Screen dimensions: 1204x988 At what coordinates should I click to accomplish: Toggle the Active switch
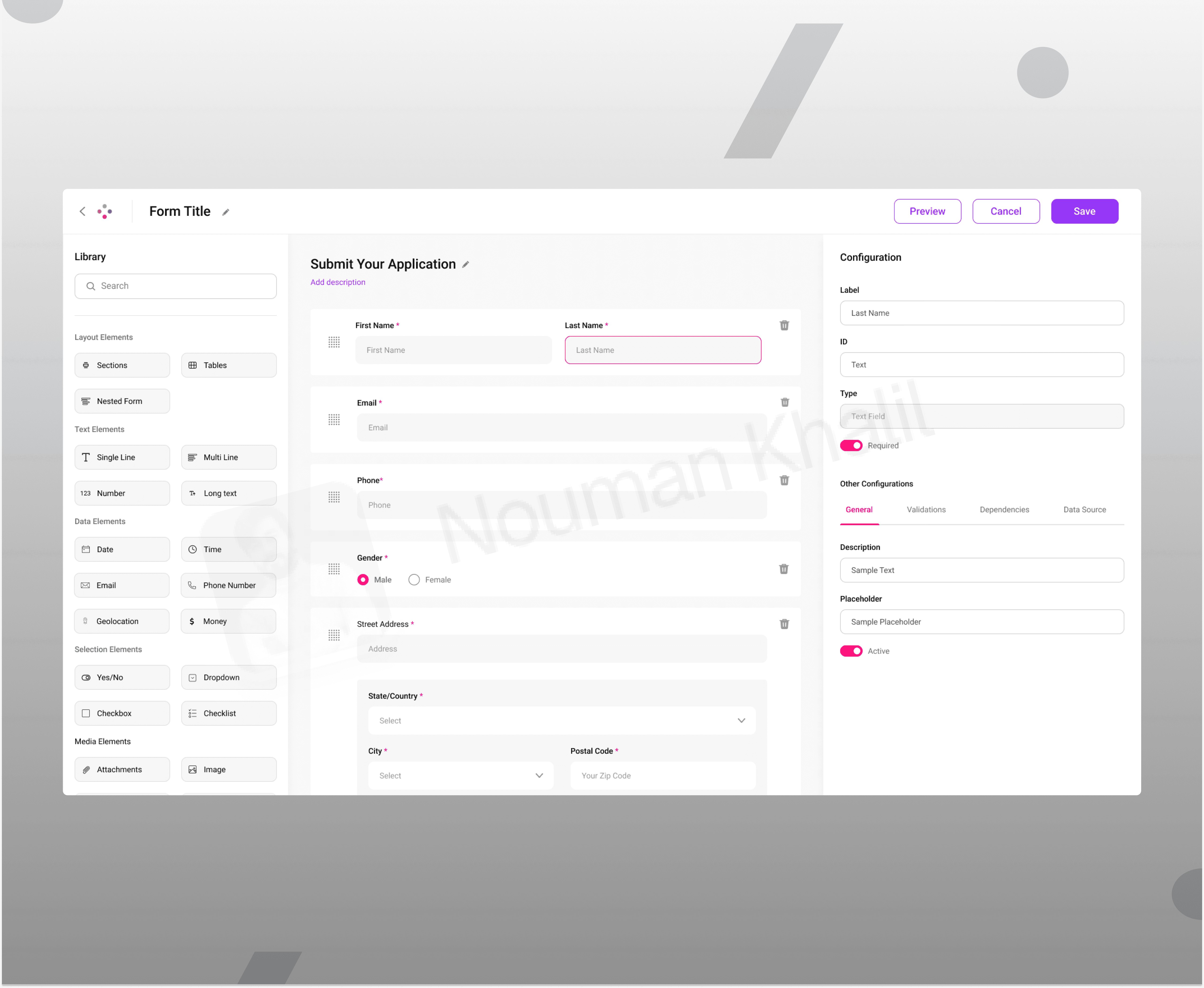[x=851, y=651]
